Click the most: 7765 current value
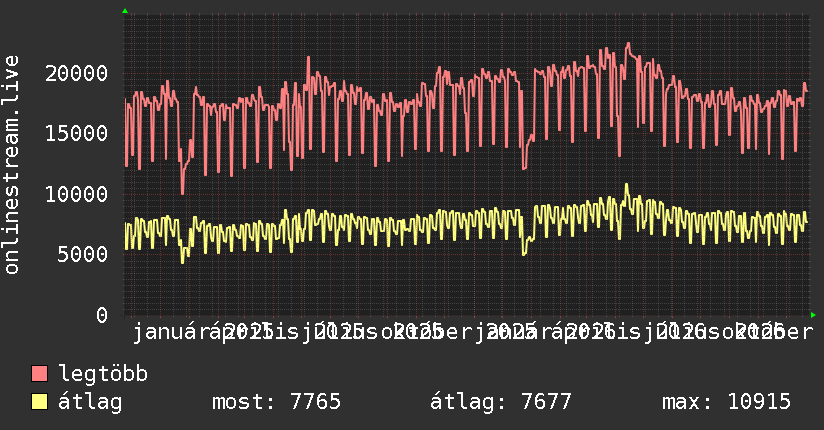 pyautogui.click(x=276, y=402)
